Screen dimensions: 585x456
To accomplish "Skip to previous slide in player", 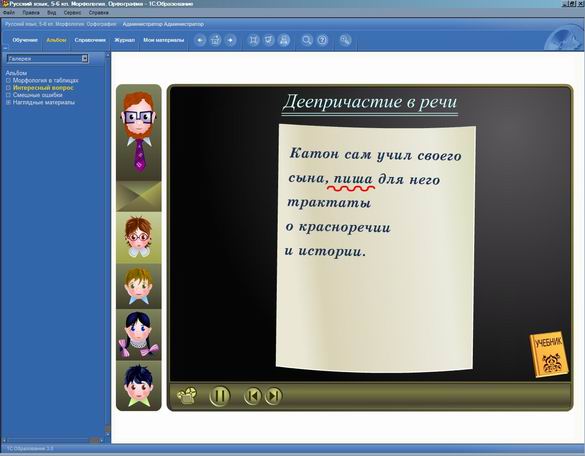I will click(253, 396).
